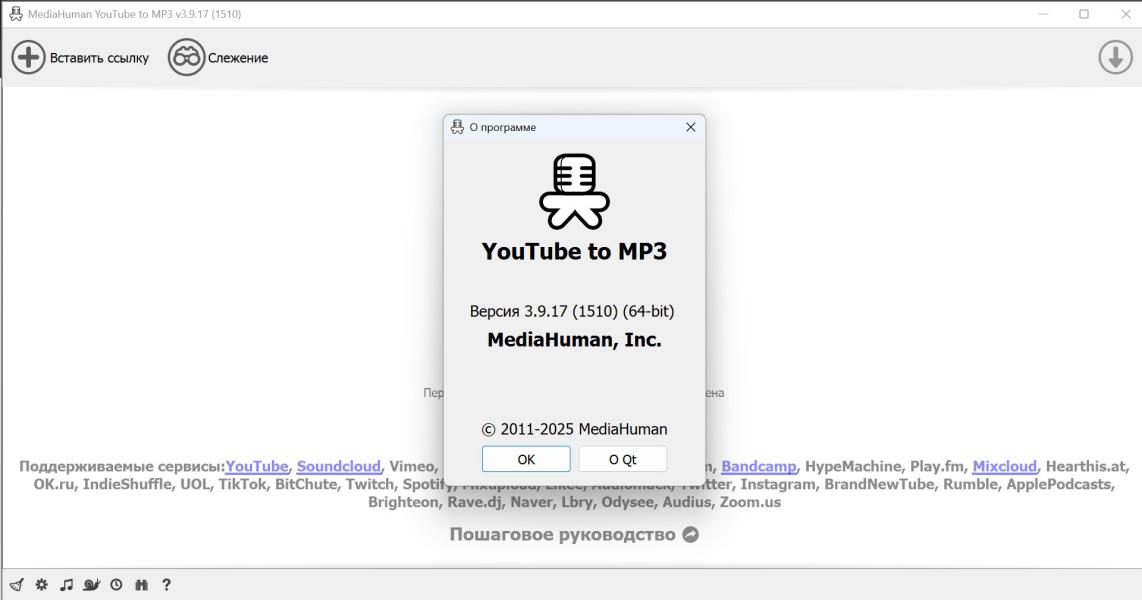
Task: Open help with the question mark icon
Action: 166,585
